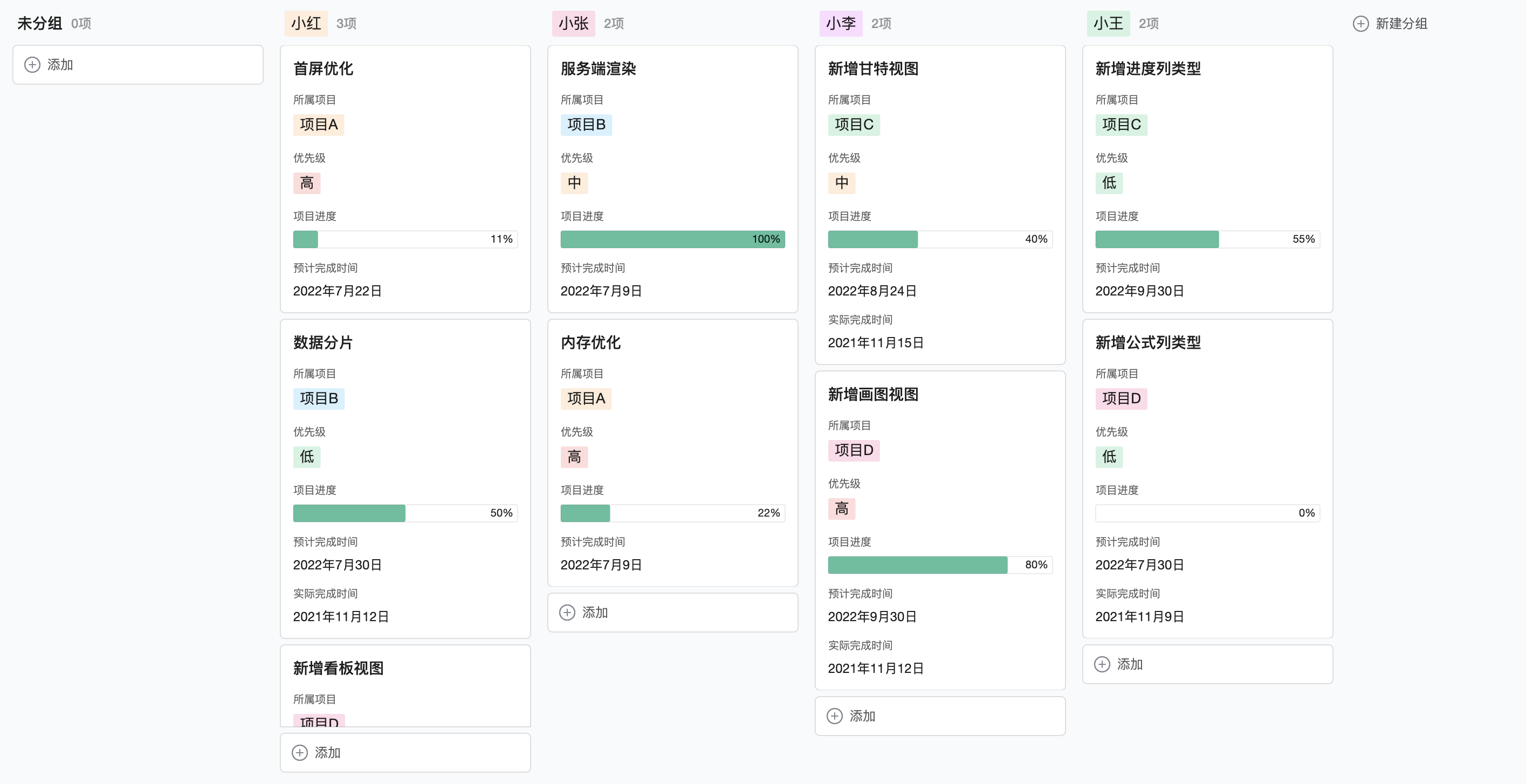This screenshot has height=784, width=1526.
Task: Click plus icon under 小张 column
Action: pos(567,612)
